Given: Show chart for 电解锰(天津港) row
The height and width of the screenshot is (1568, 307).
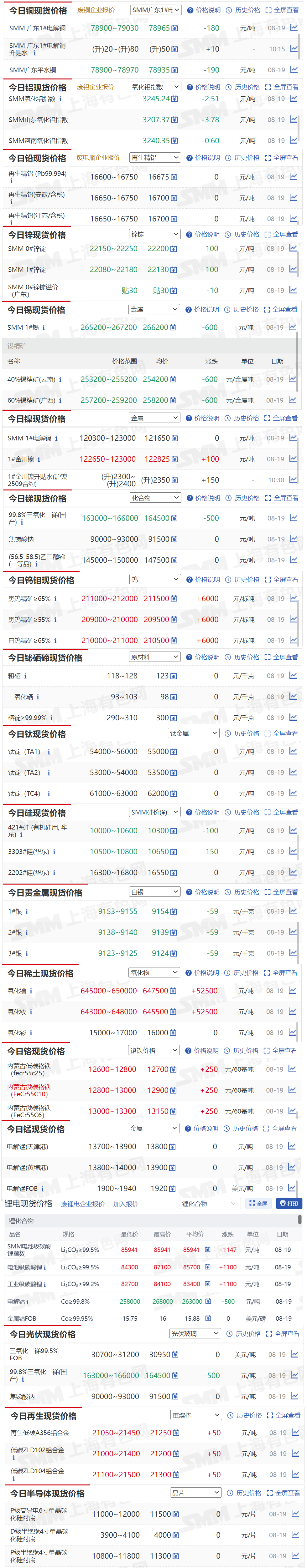Looking at the screenshot, I should [292, 1146].
